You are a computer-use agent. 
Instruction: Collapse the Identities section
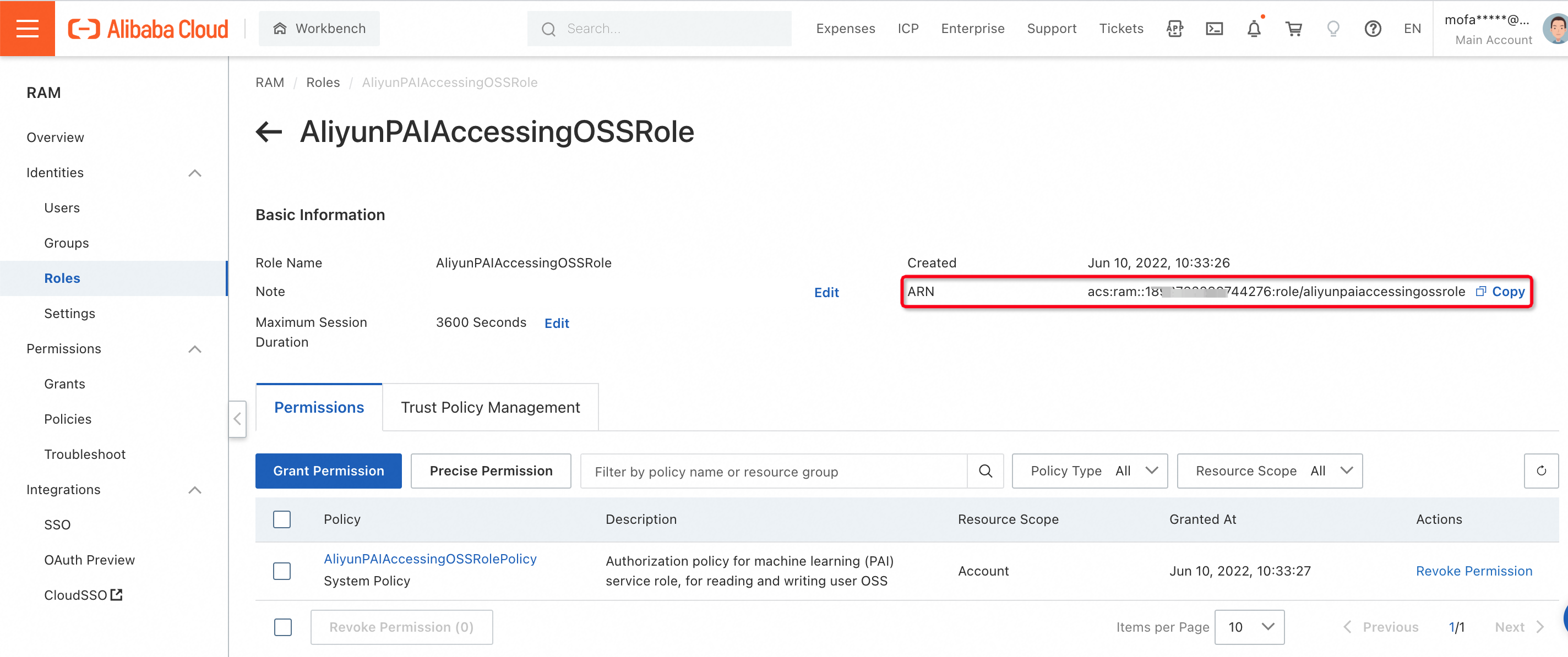click(195, 173)
